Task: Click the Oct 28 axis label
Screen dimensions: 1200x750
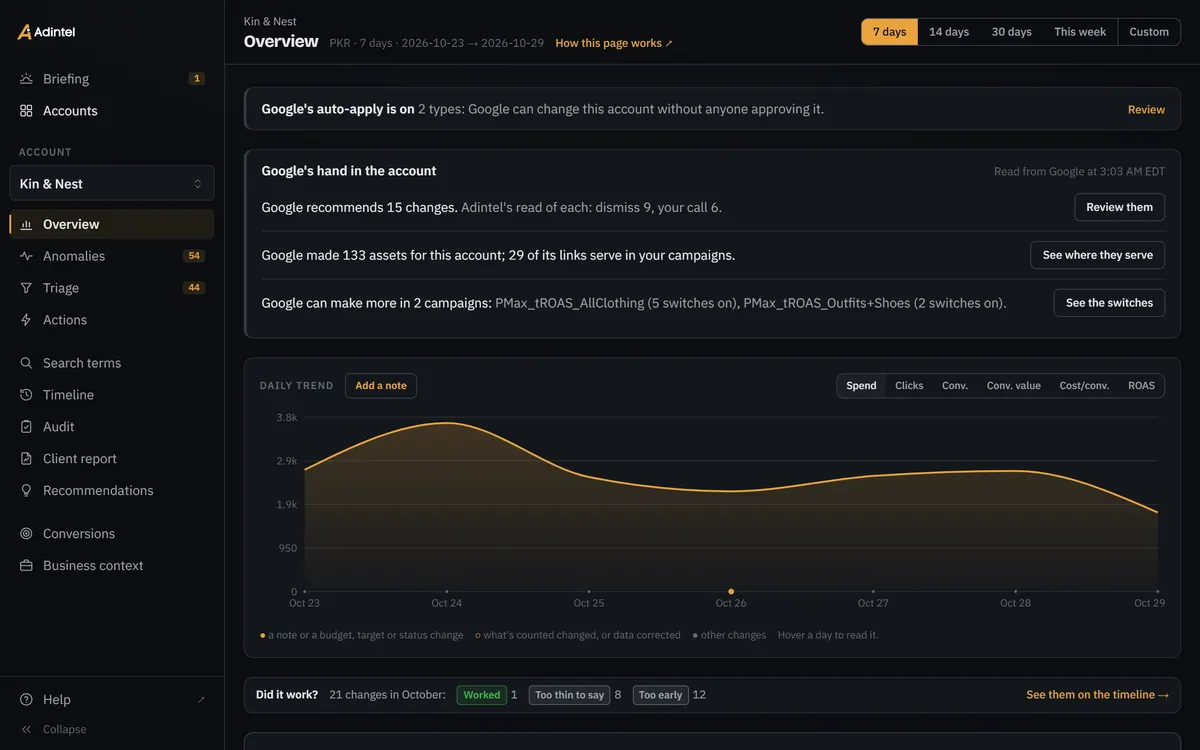Action: 1015,604
